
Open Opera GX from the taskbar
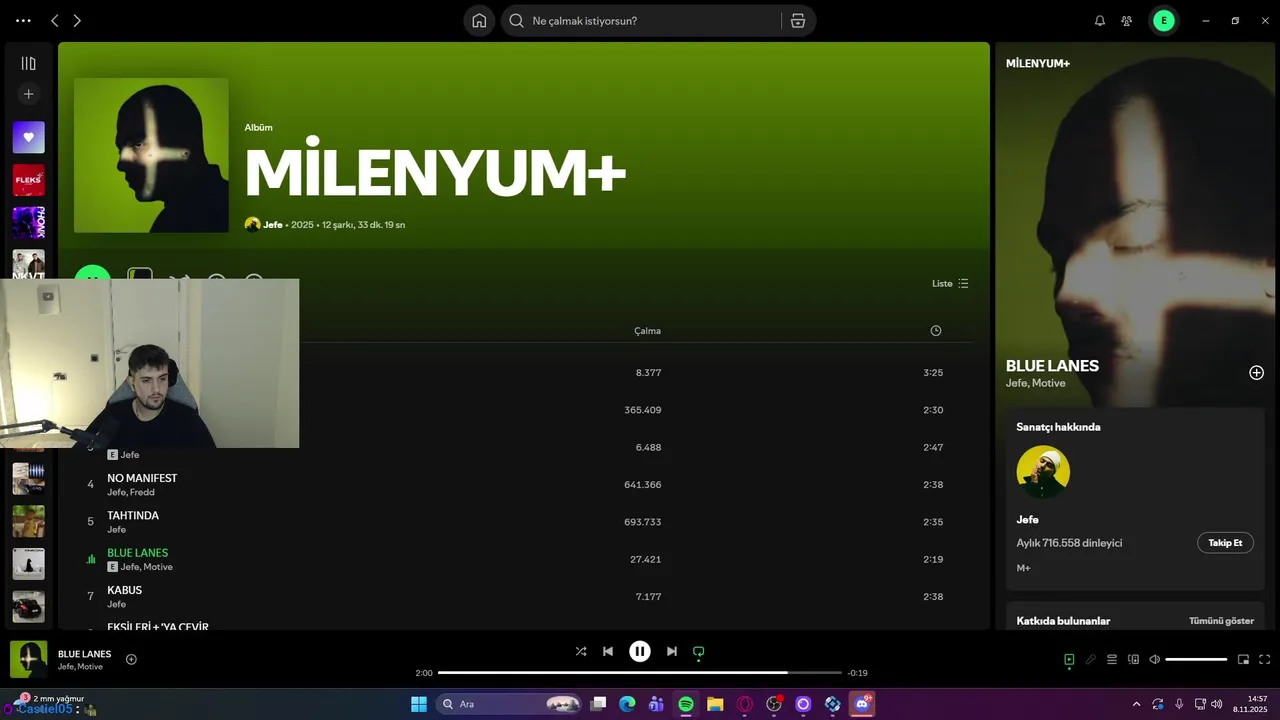[x=744, y=704]
